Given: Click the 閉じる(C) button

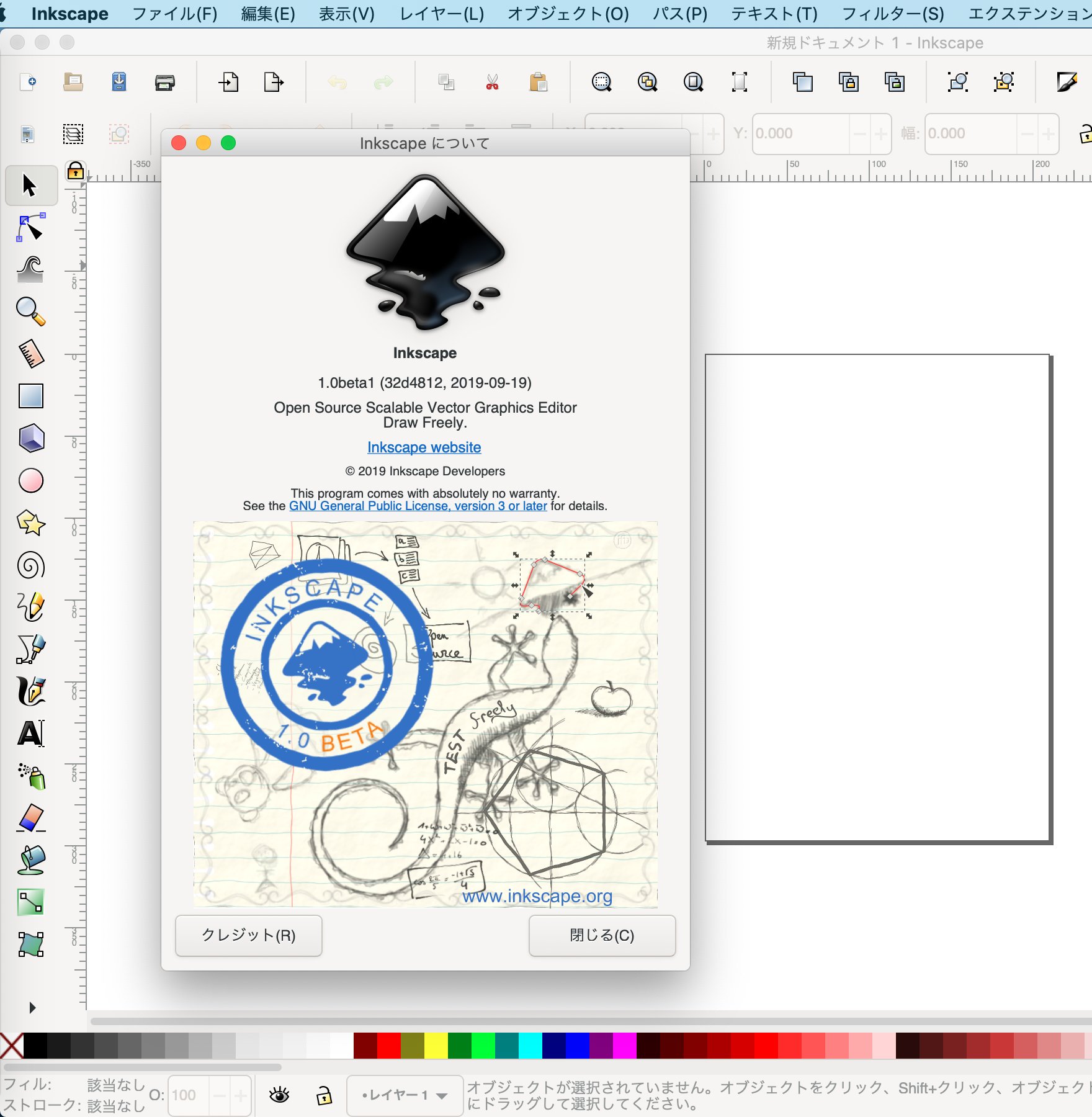Looking at the screenshot, I should point(602,935).
